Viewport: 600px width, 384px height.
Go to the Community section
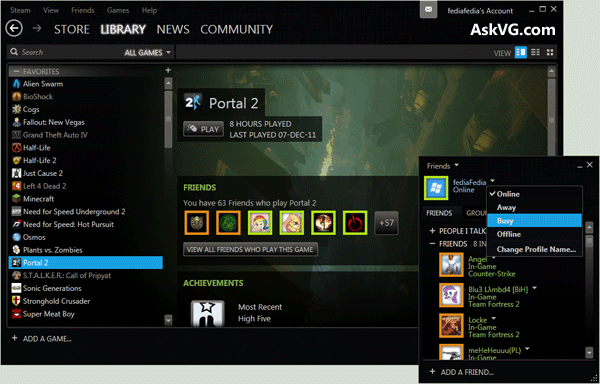point(236,29)
